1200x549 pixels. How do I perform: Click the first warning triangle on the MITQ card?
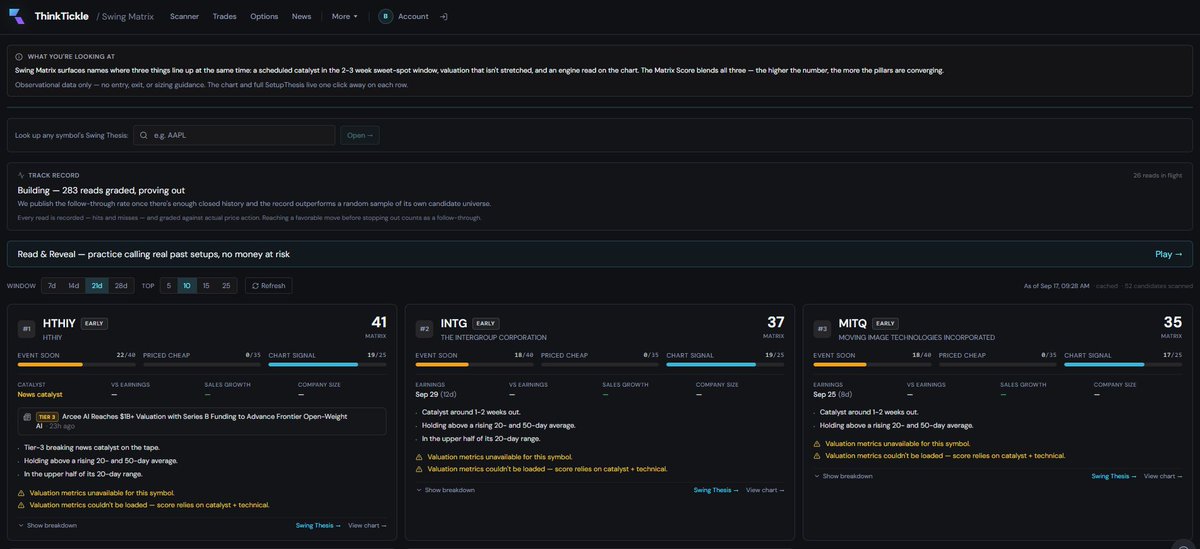pyautogui.click(x=816, y=444)
